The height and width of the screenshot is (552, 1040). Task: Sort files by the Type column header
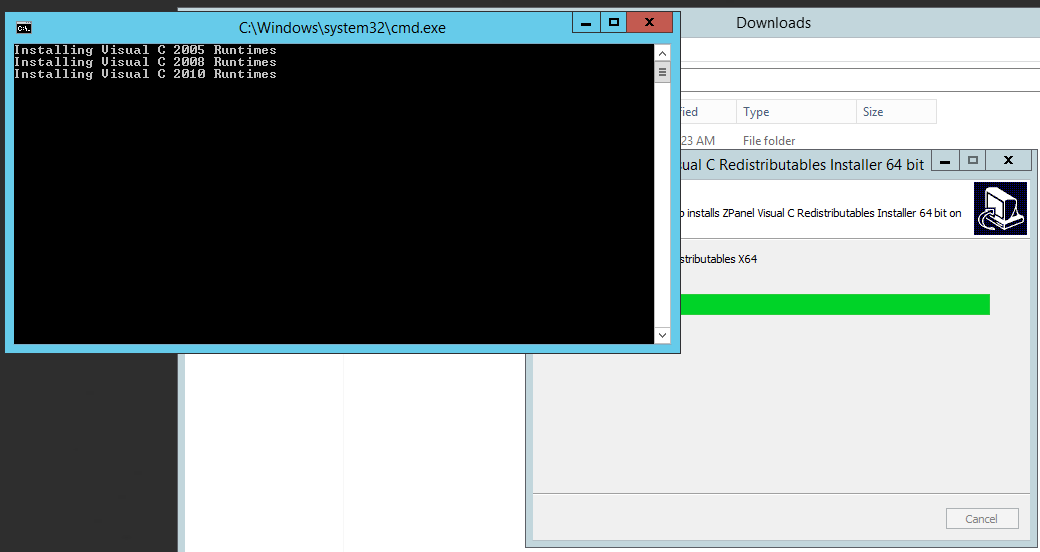(795, 112)
